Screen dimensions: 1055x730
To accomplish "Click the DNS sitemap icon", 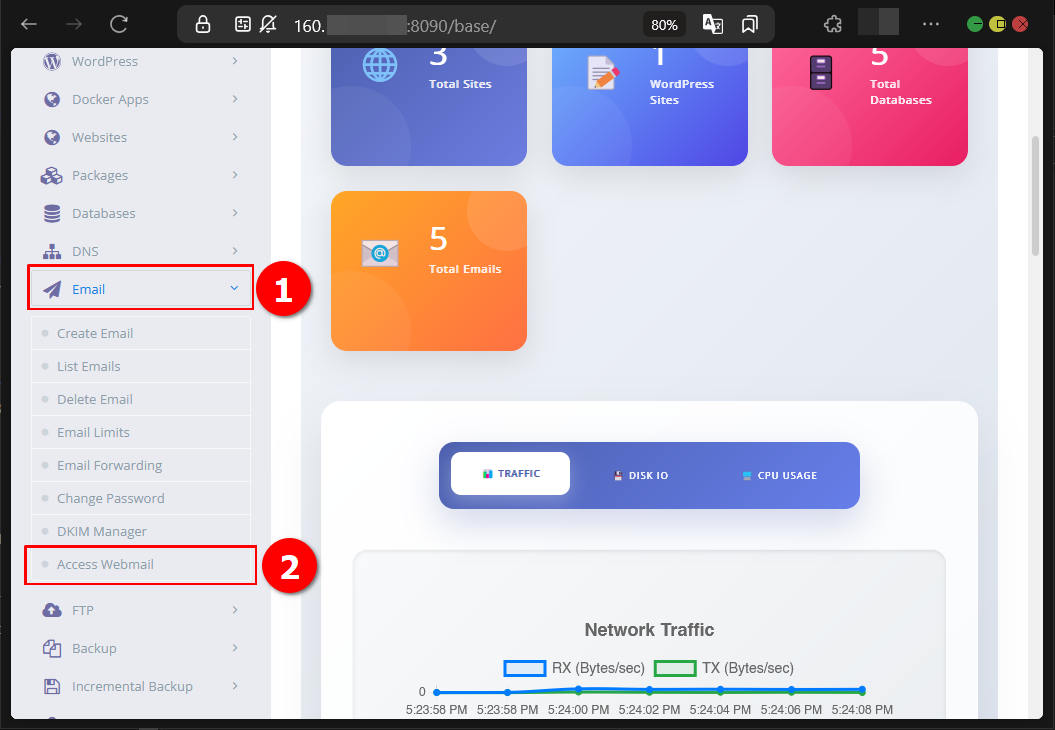I will coord(52,252).
